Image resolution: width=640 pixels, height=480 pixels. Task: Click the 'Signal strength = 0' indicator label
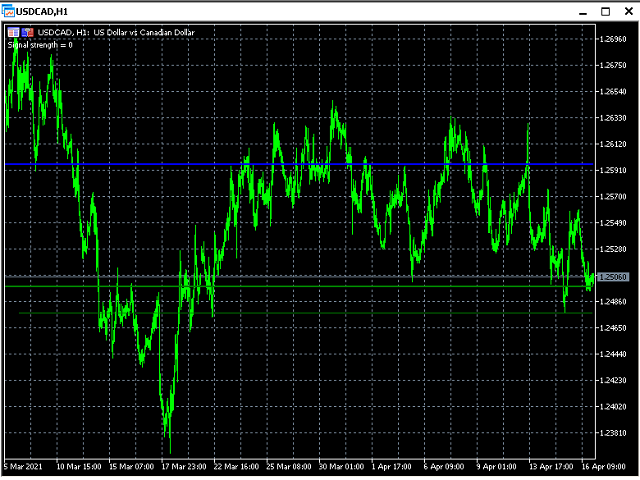[40, 45]
